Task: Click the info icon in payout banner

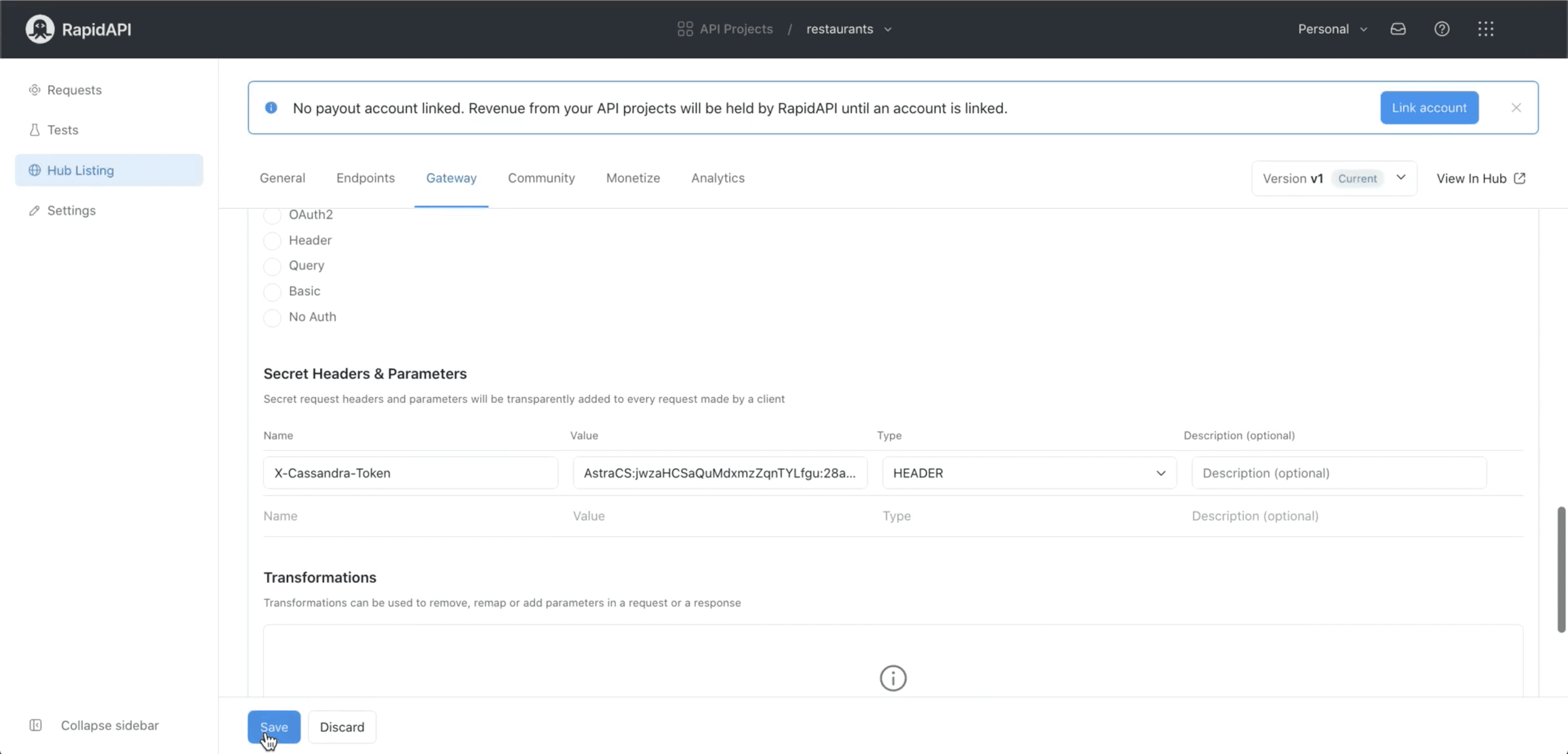Action: click(271, 108)
